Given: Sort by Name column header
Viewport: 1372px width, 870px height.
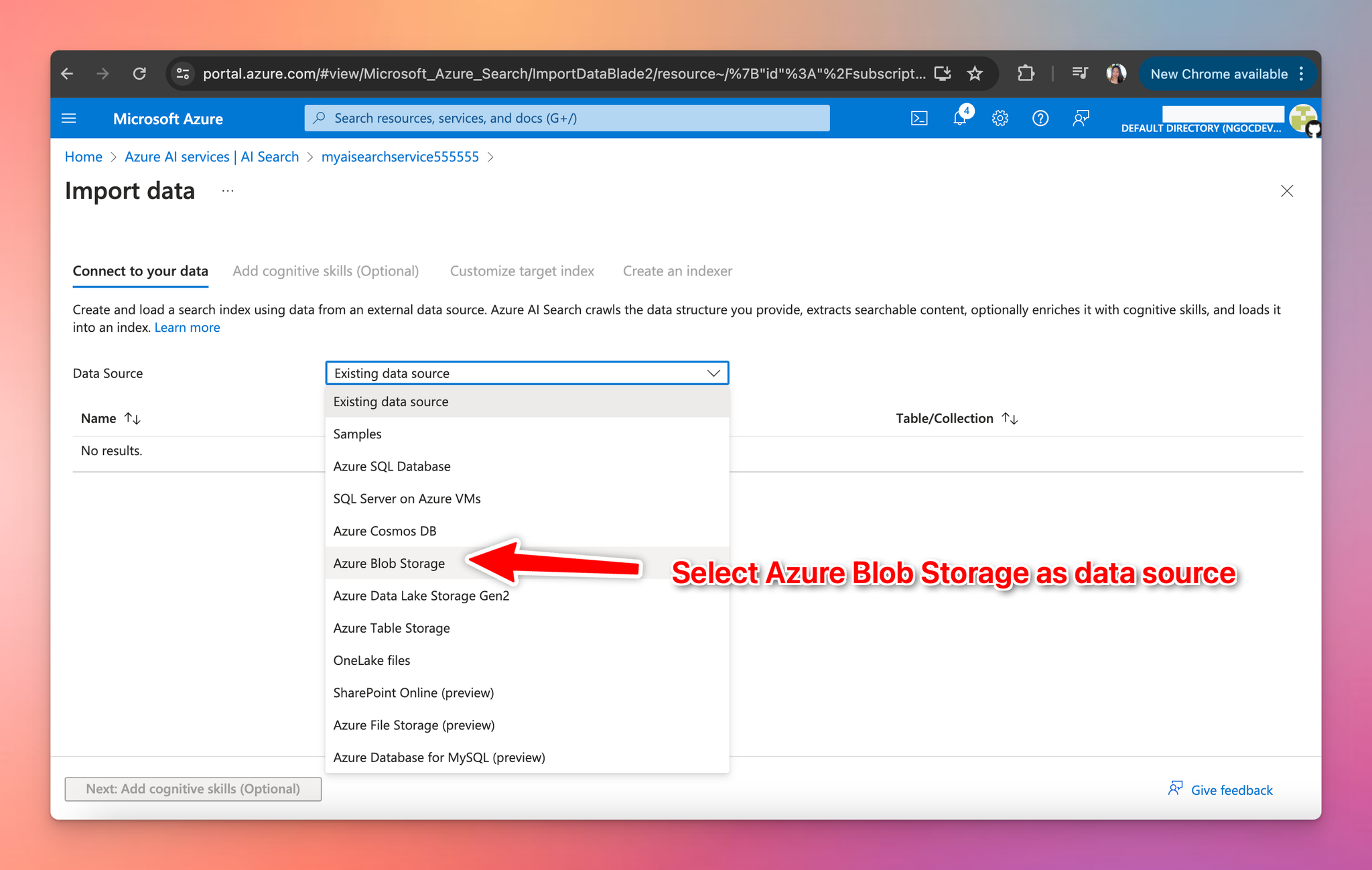Looking at the screenshot, I should tap(111, 418).
